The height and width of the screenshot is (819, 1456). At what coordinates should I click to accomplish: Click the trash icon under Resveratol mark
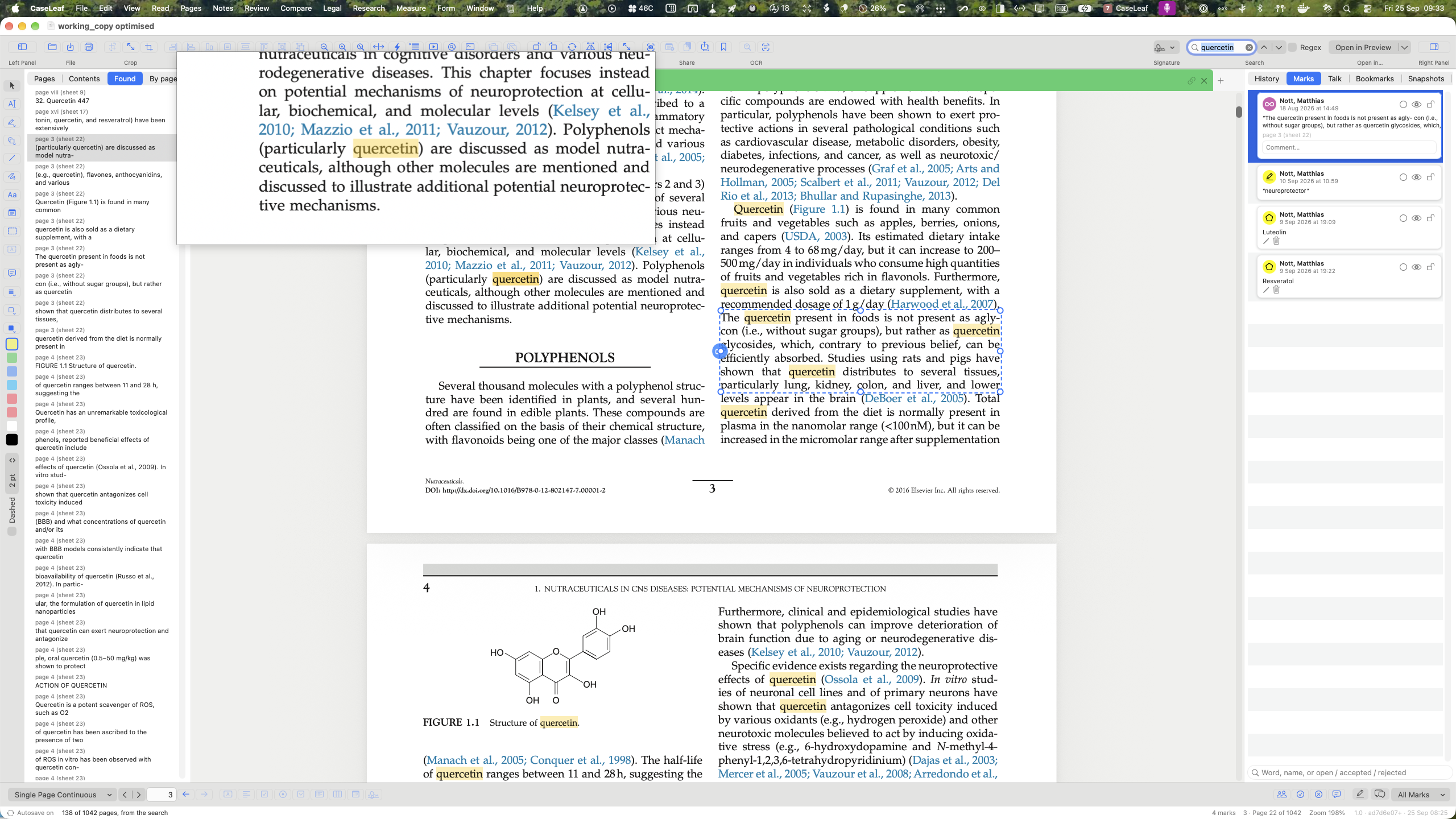(x=1276, y=290)
